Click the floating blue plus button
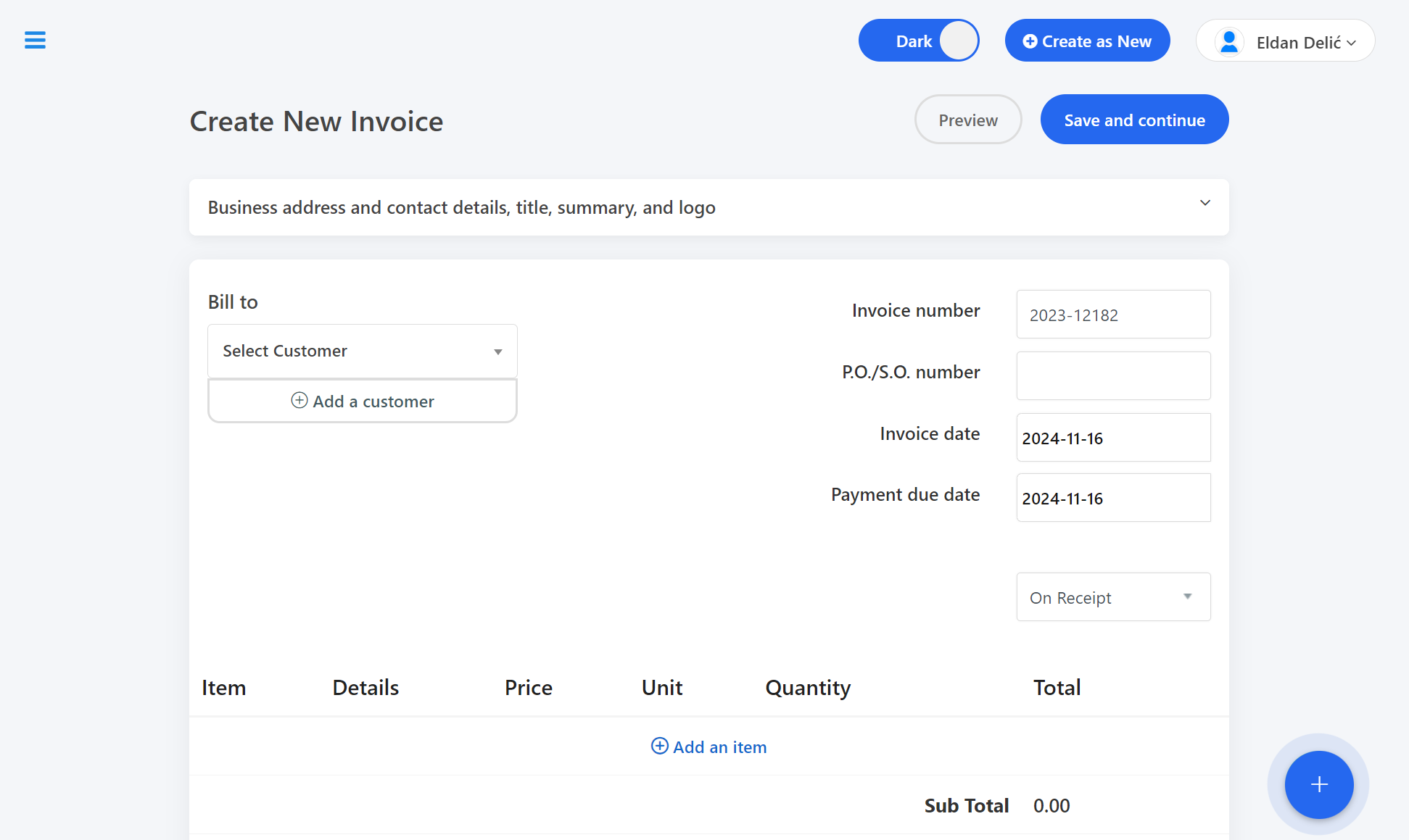Screen dimensions: 1409x840 [1318, 784]
